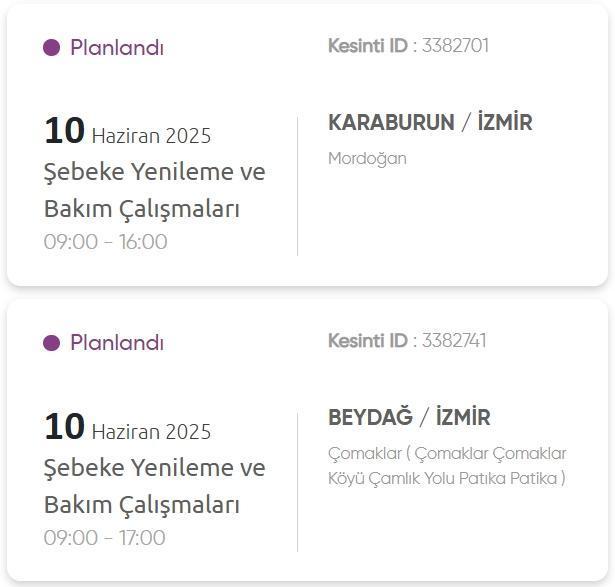This screenshot has width=615, height=587.
Task: Click the 09:00 - 17:00 time range
Action: coord(104,538)
